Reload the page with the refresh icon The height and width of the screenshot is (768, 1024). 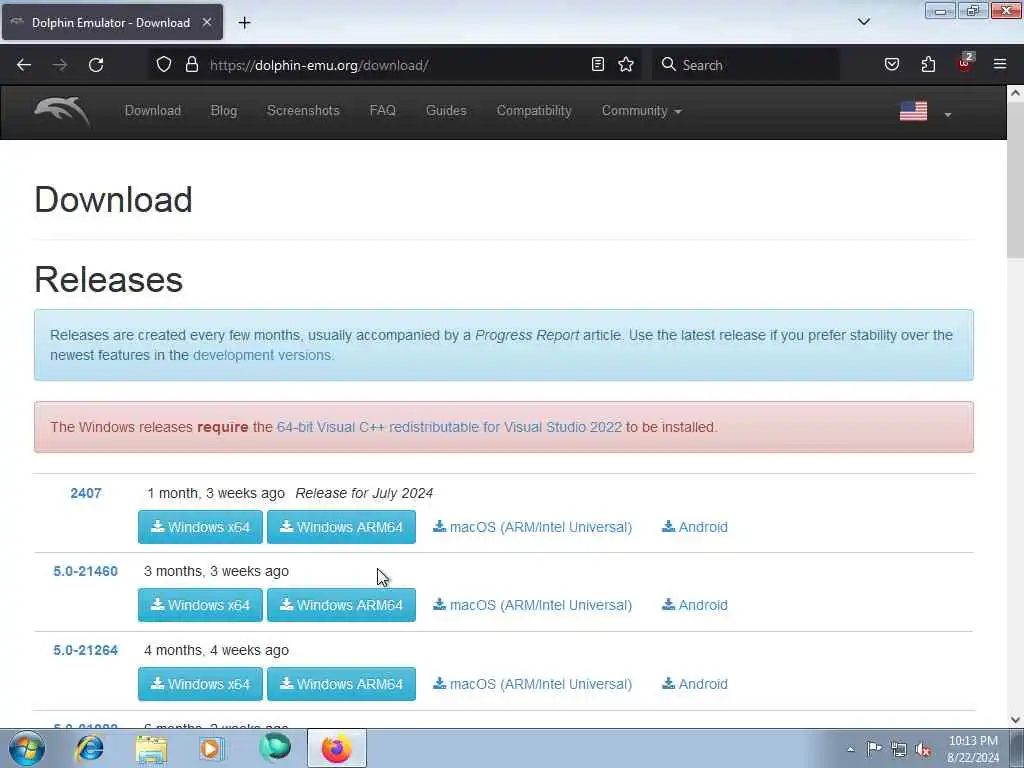(x=96, y=65)
